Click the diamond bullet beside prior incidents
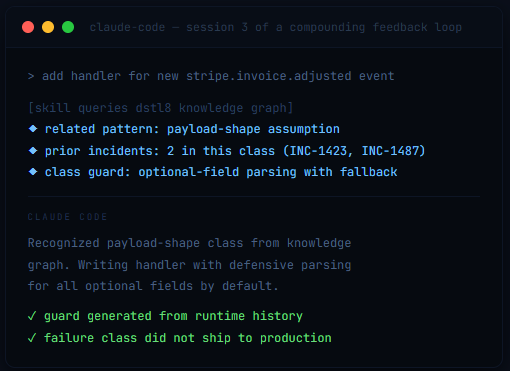Viewport: 510px width, 371px height. pyautogui.click(x=33, y=151)
